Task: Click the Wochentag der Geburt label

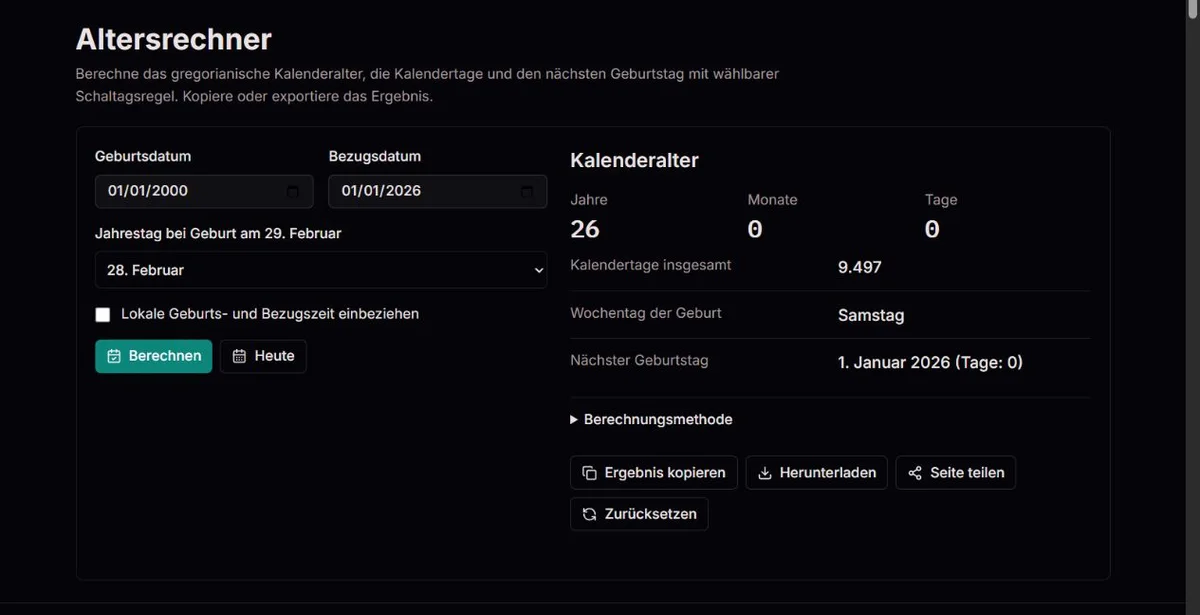Action: coord(646,313)
